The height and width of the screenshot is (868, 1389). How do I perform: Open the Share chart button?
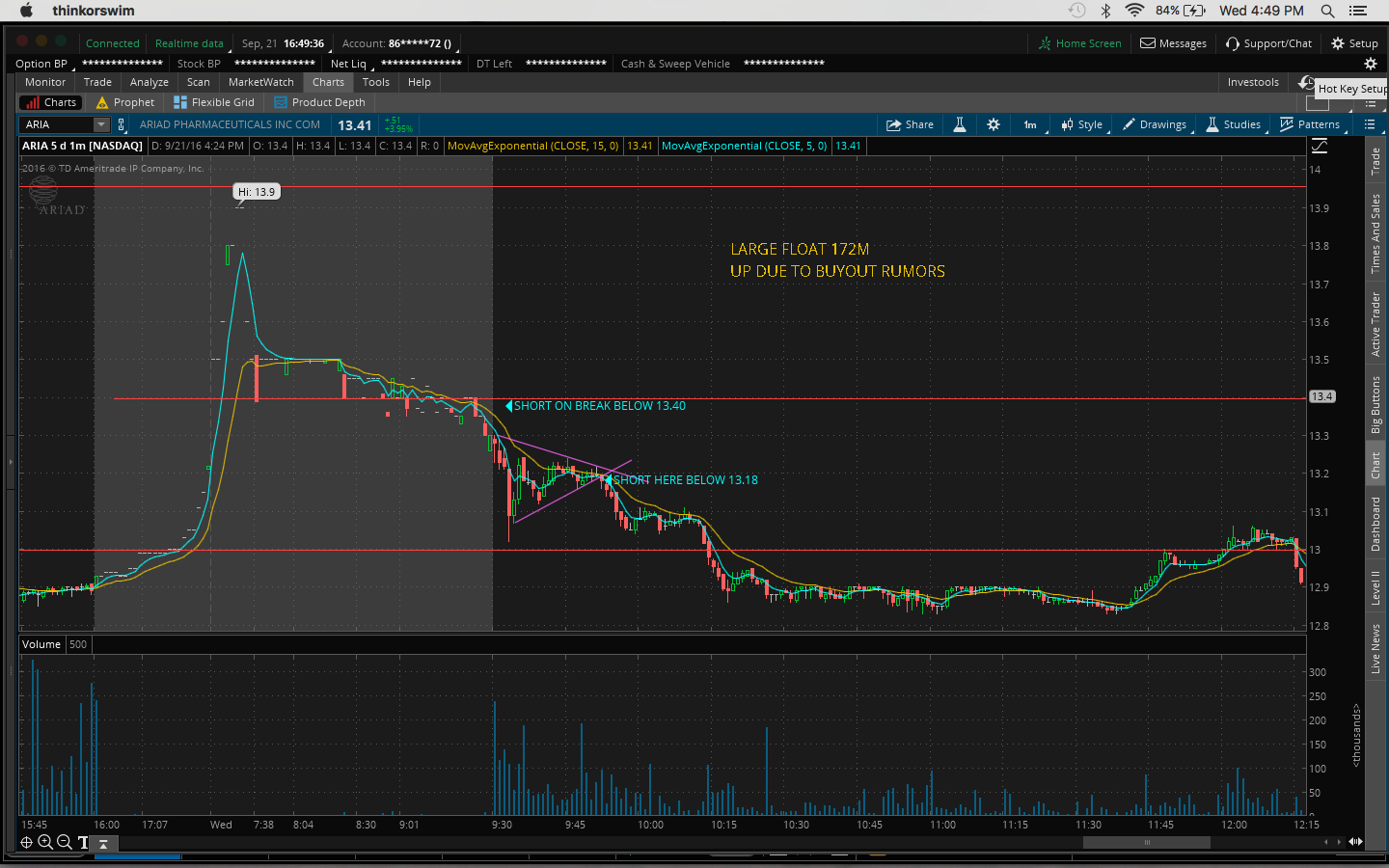910,124
